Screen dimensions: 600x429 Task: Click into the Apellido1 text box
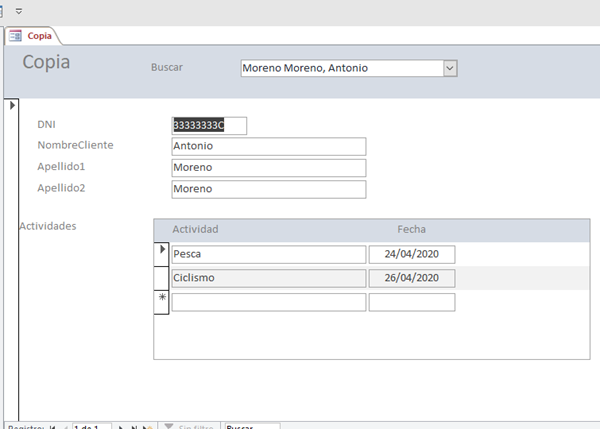[268, 167]
